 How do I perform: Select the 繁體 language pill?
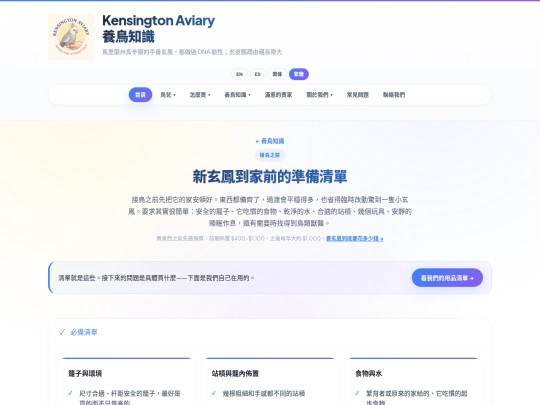coord(299,74)
